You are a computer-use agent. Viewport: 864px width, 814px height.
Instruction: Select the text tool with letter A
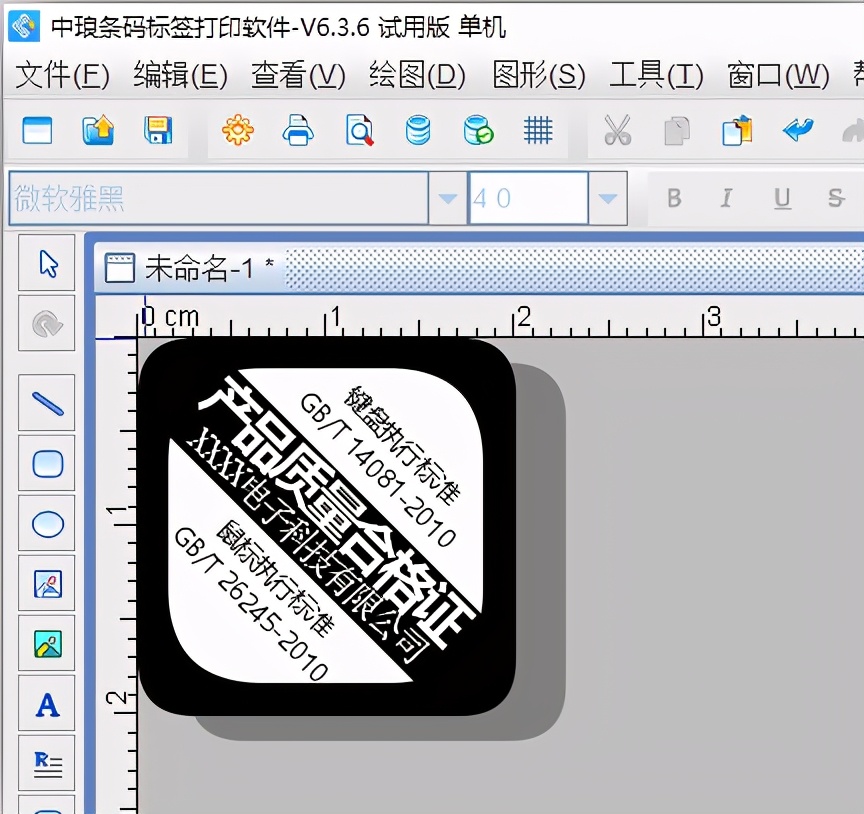[46, 706]
